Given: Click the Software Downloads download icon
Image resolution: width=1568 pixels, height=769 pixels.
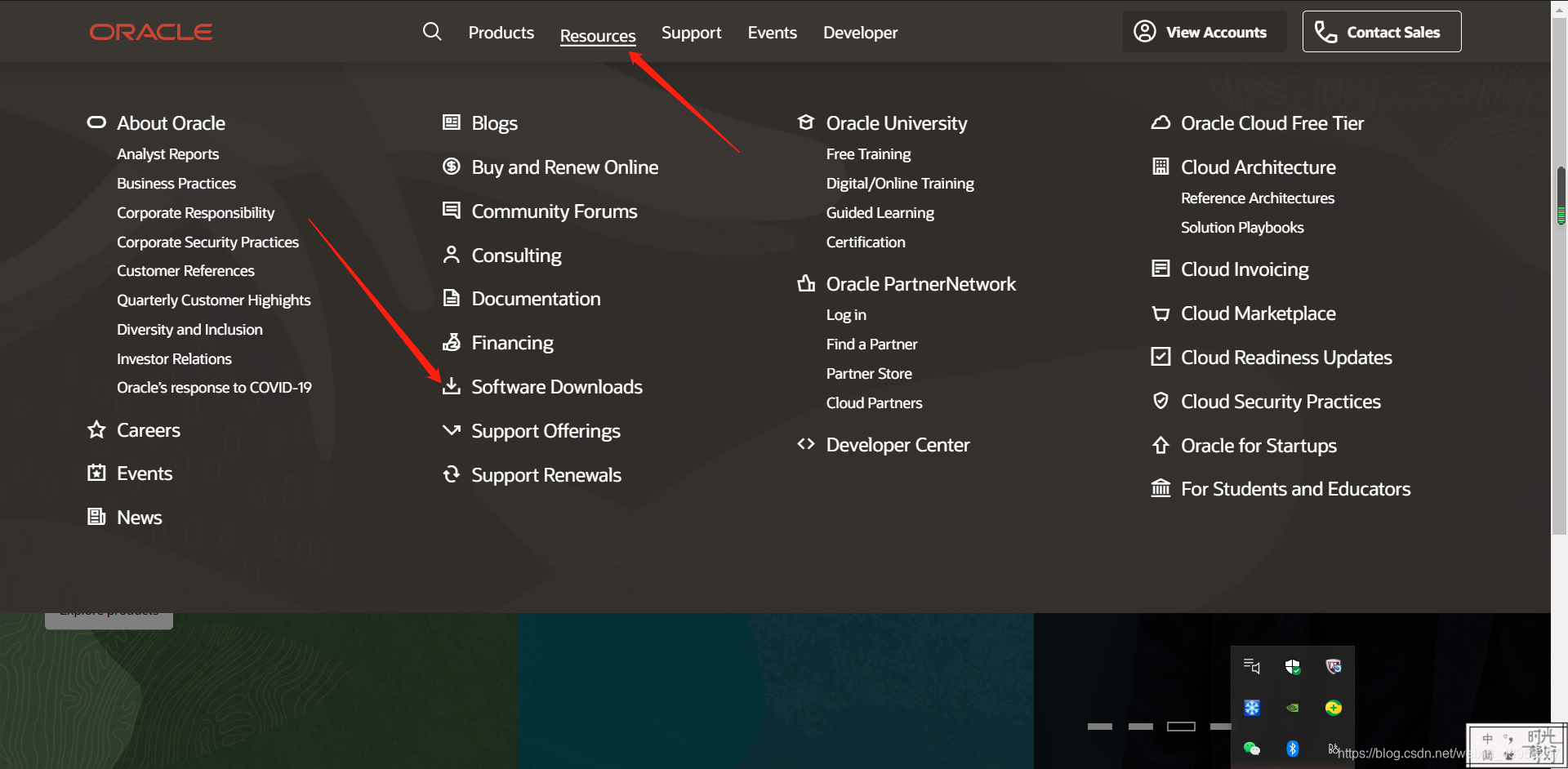Looking at the screenshot, I should 451,386.
